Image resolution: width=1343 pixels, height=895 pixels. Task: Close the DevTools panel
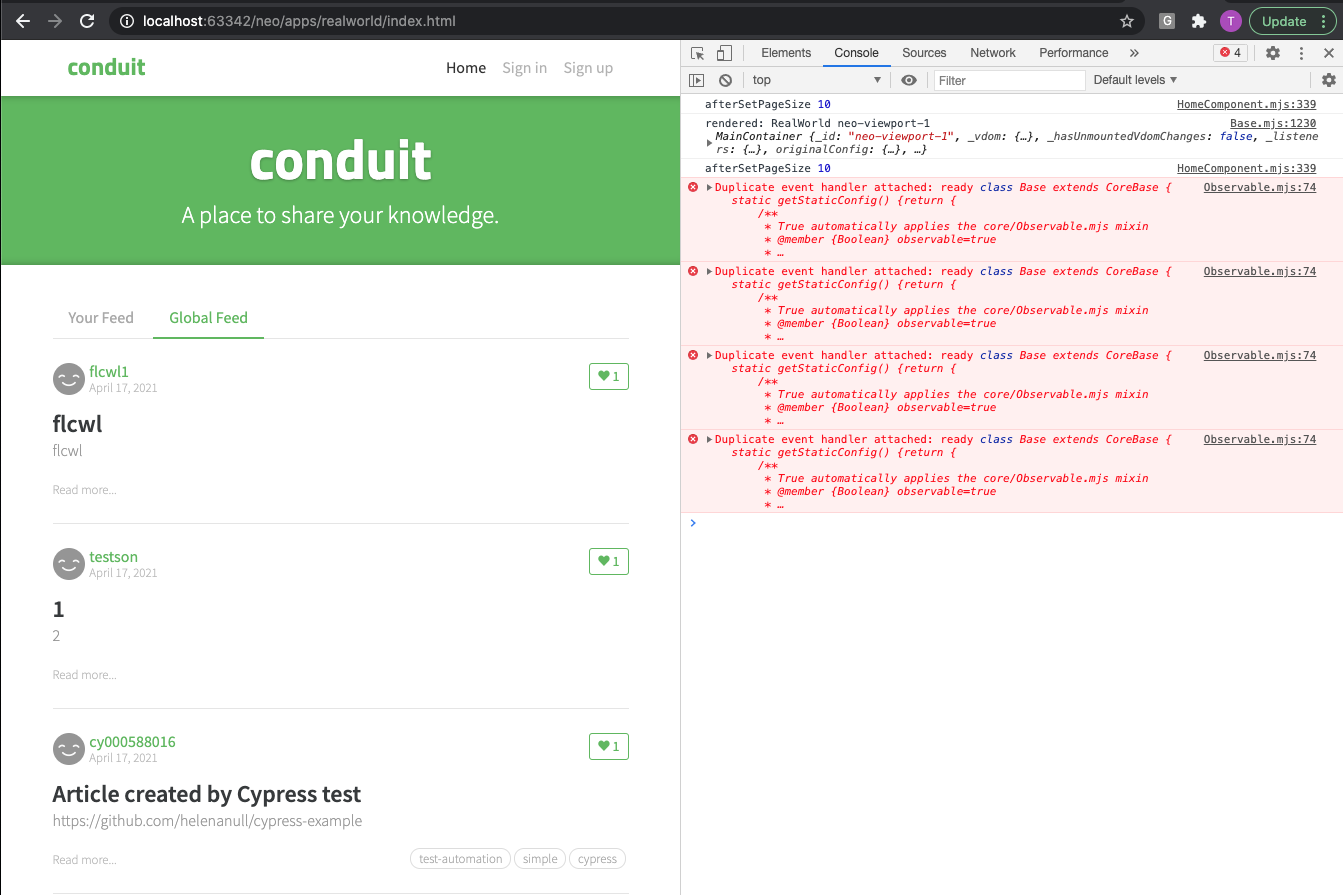[1328, 53]
